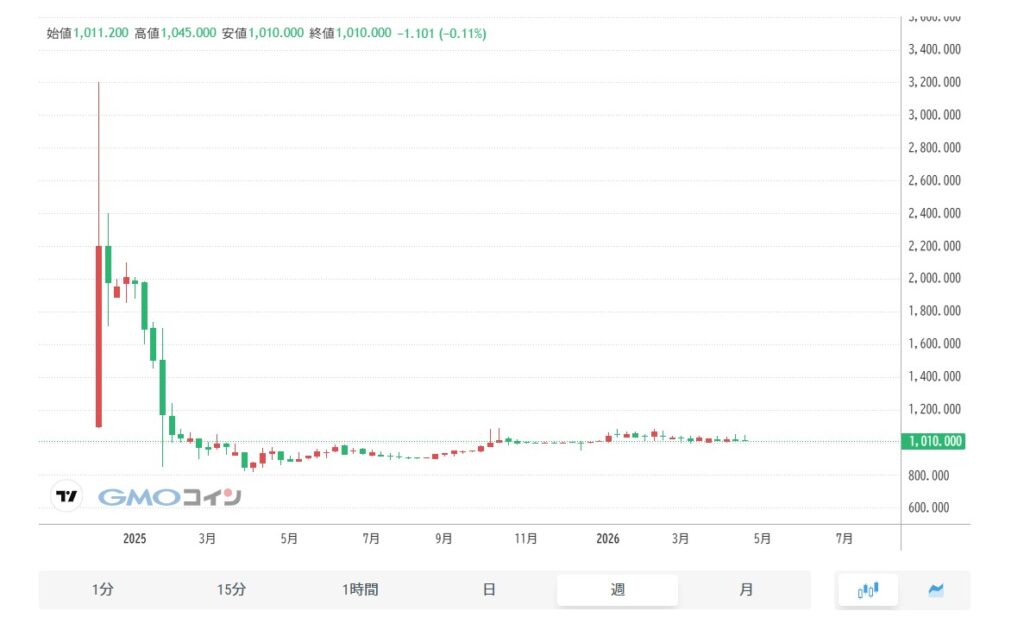Click the 高値 1,045.000 value

click(x=186, y=32)
